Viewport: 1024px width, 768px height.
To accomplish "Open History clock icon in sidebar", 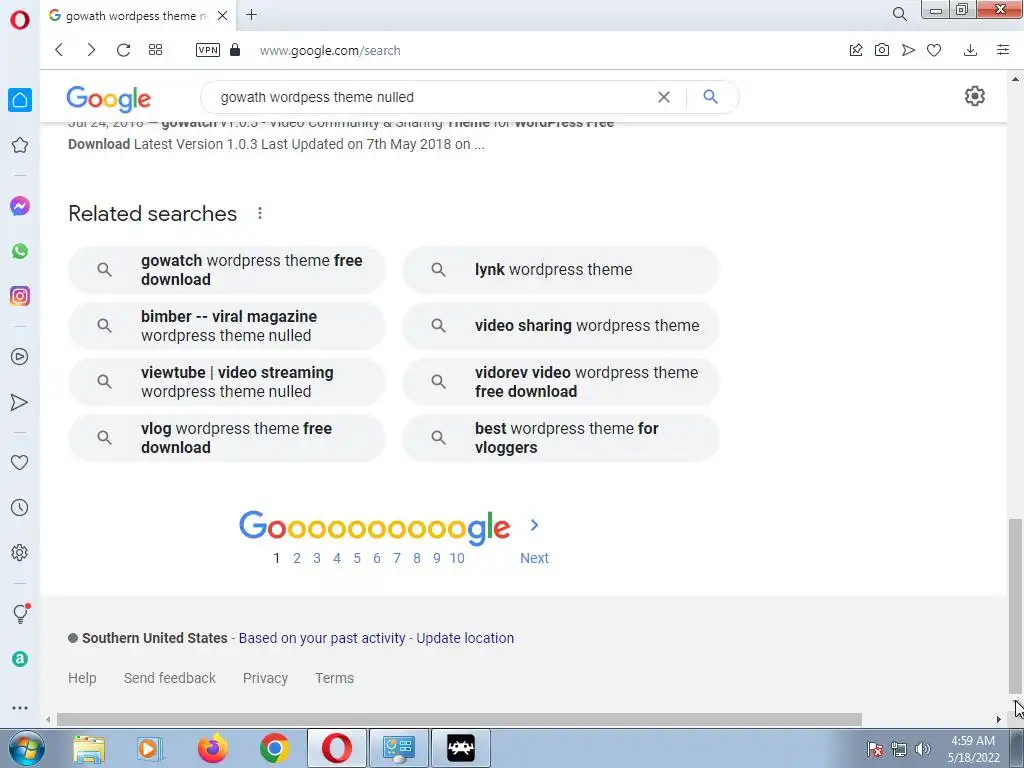I will [20, 507].
